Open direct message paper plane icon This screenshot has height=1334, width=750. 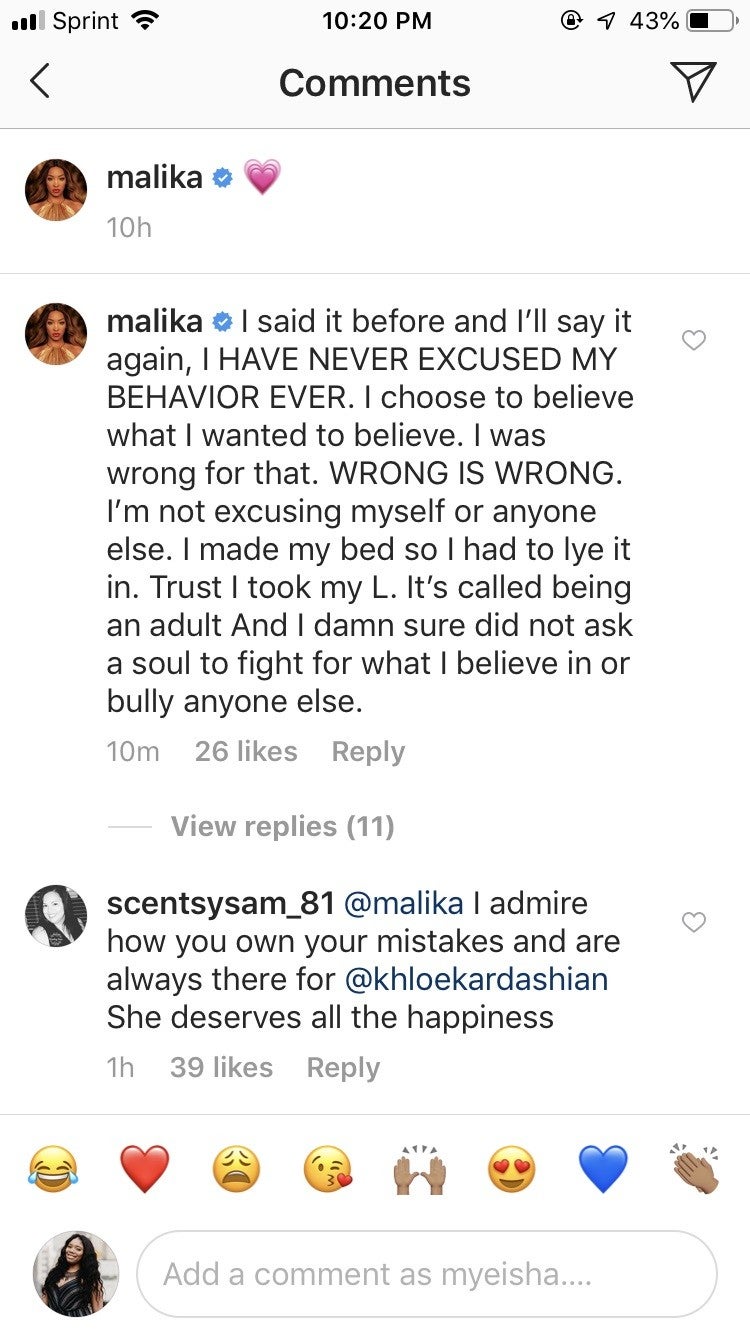pyautogui.click(x=694, y=82)
